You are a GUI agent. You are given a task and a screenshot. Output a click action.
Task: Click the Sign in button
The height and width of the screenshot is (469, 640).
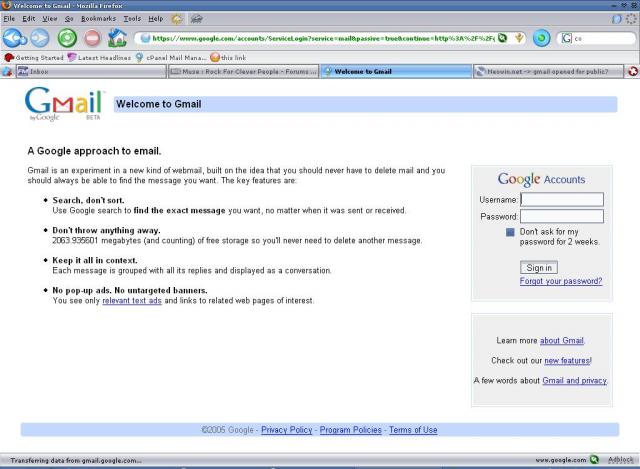[x=539, y=268]
